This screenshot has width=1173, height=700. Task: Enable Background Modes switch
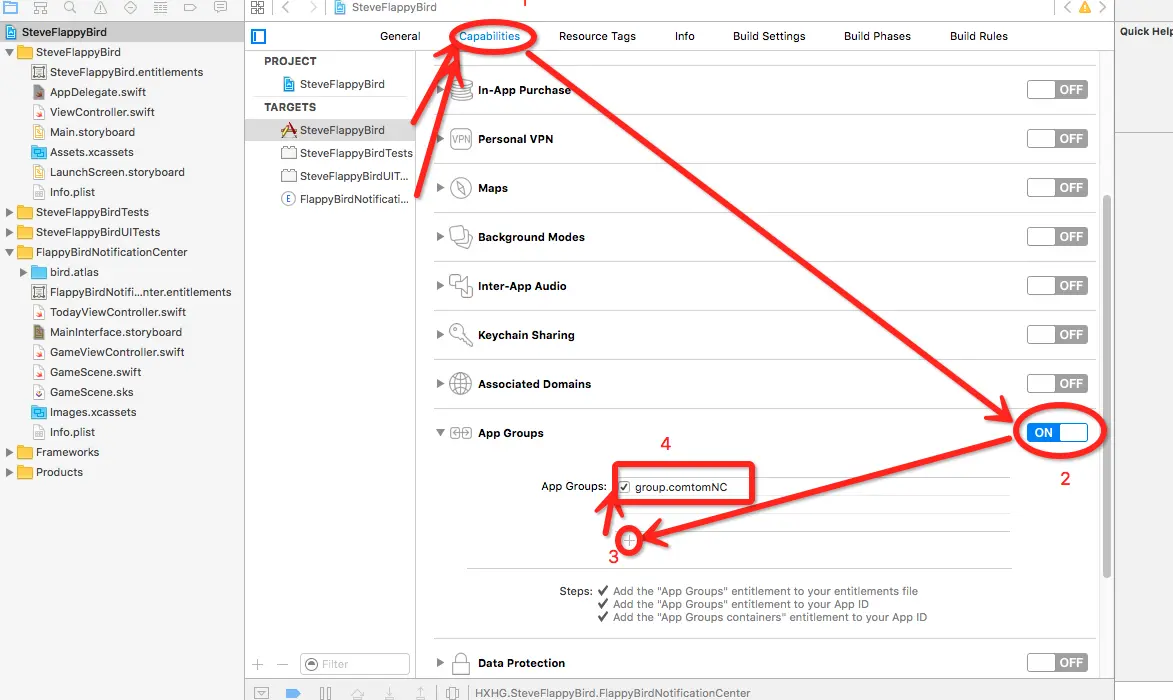(1057, 236)
